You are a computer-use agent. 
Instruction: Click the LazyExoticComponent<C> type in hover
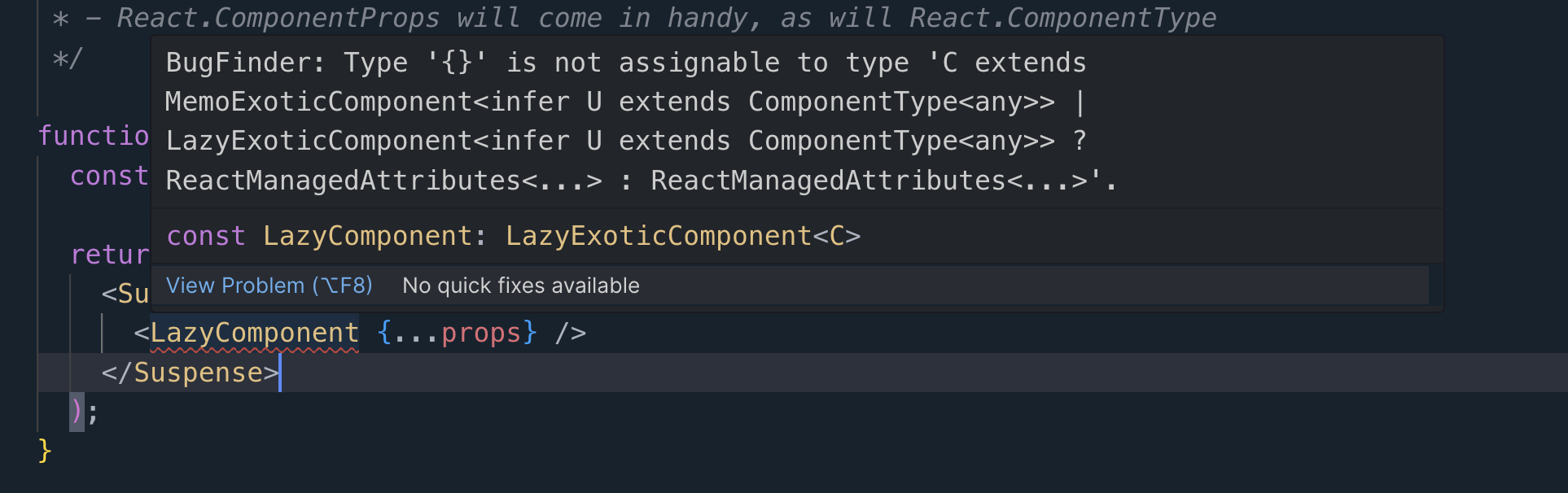coord(683,236)
